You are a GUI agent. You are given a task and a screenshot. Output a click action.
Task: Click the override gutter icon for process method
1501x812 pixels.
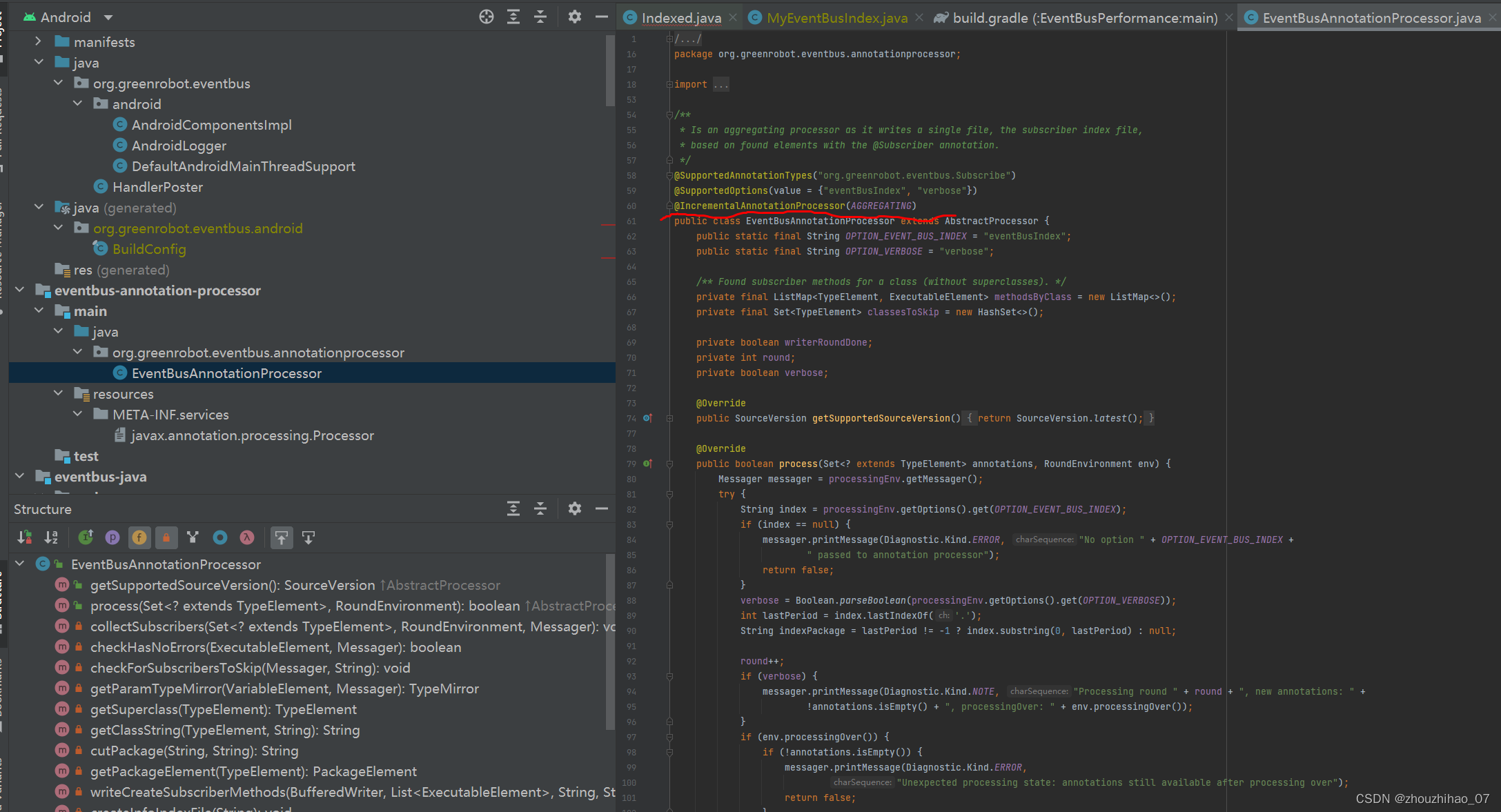[x=647, y=464]
